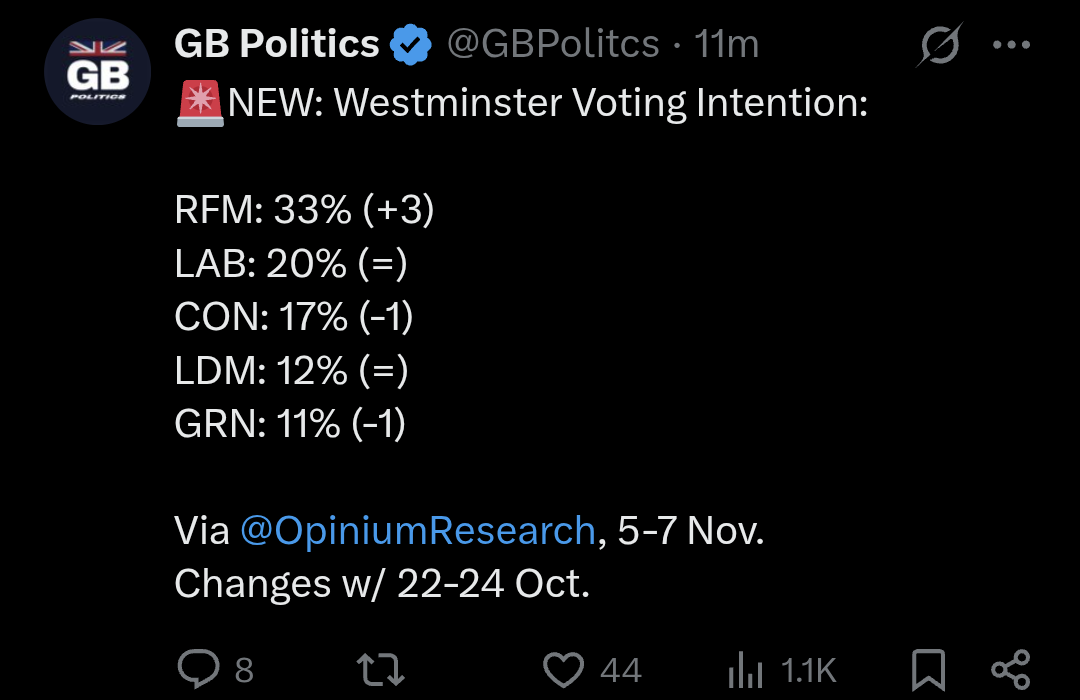The height and width of the screenshot is (700, 1080).
Task: Click the reply count 8
Action: pos(244,670)
